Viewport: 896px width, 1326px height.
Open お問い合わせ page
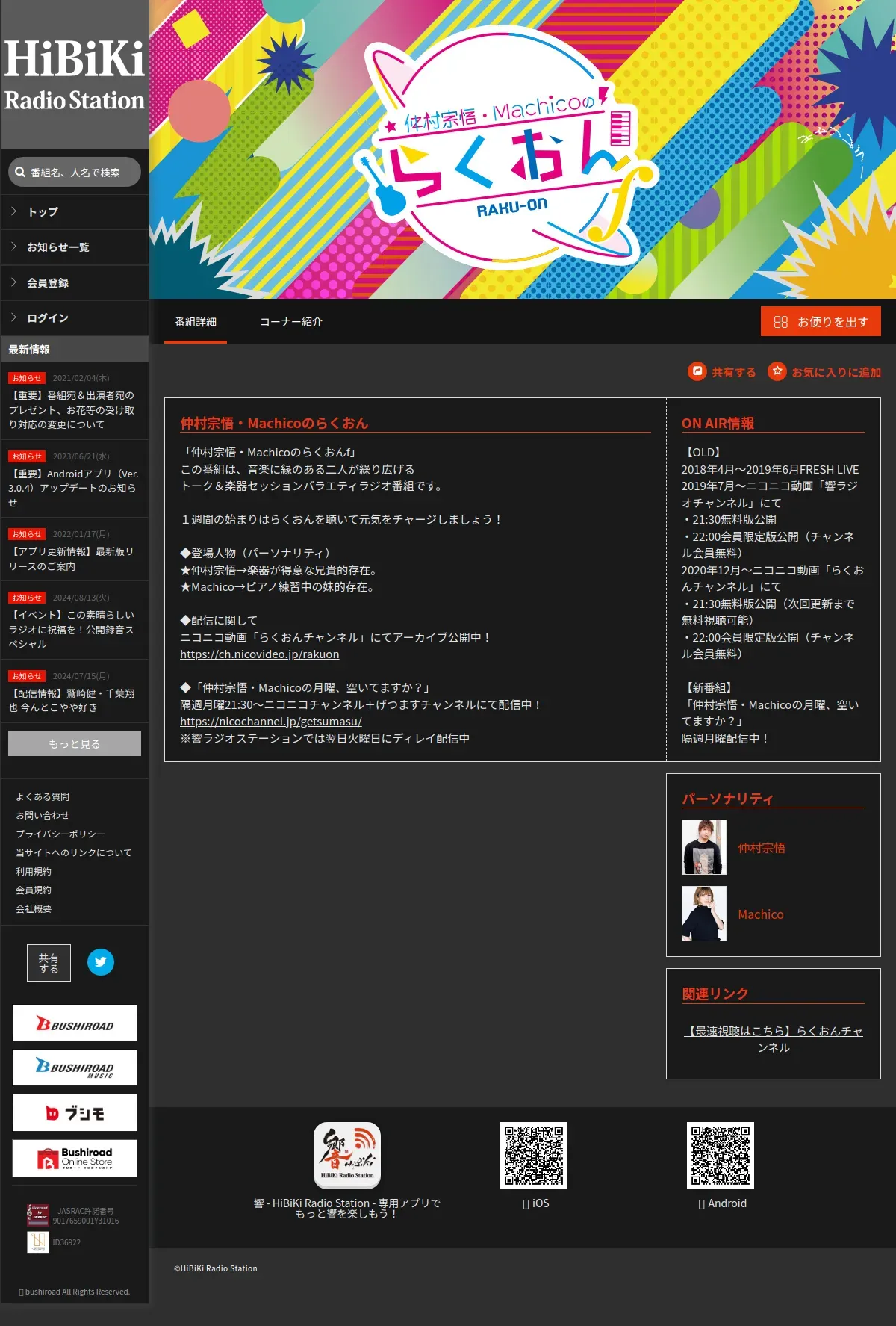point(43,816)
